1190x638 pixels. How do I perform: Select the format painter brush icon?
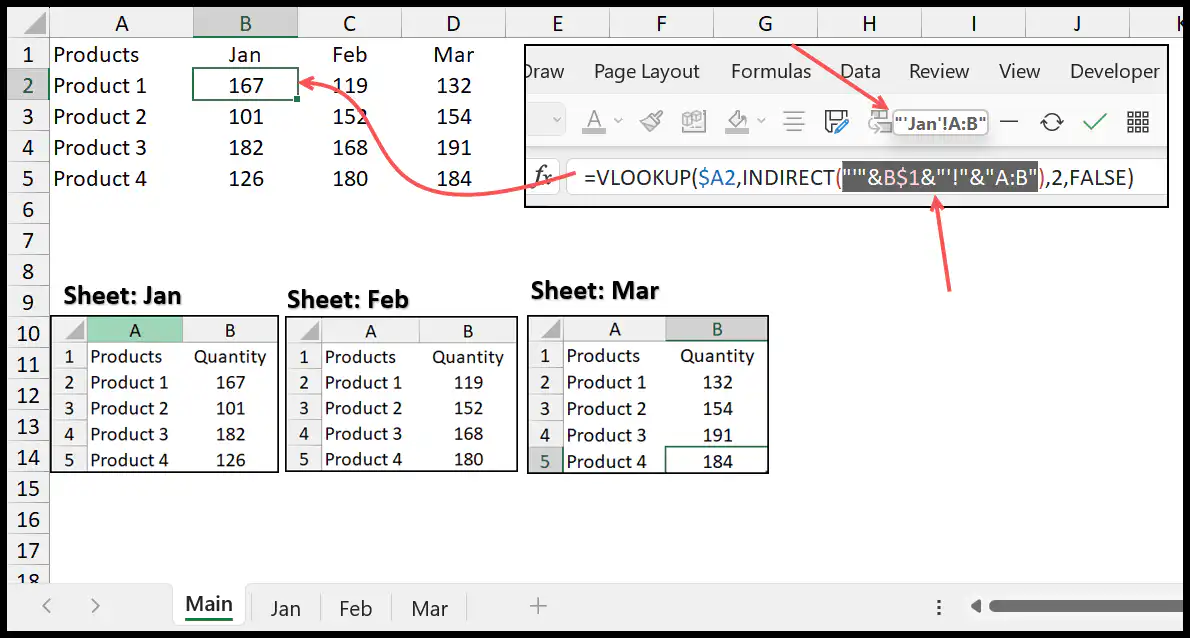coord(651,121)
